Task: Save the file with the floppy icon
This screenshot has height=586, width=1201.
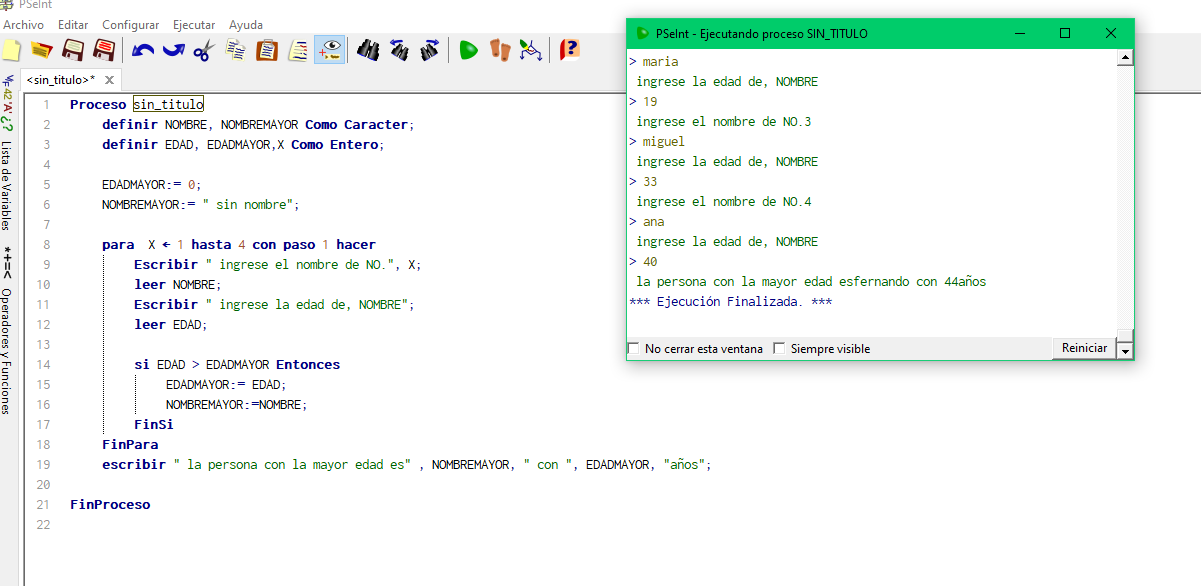Action: point(73,49)
